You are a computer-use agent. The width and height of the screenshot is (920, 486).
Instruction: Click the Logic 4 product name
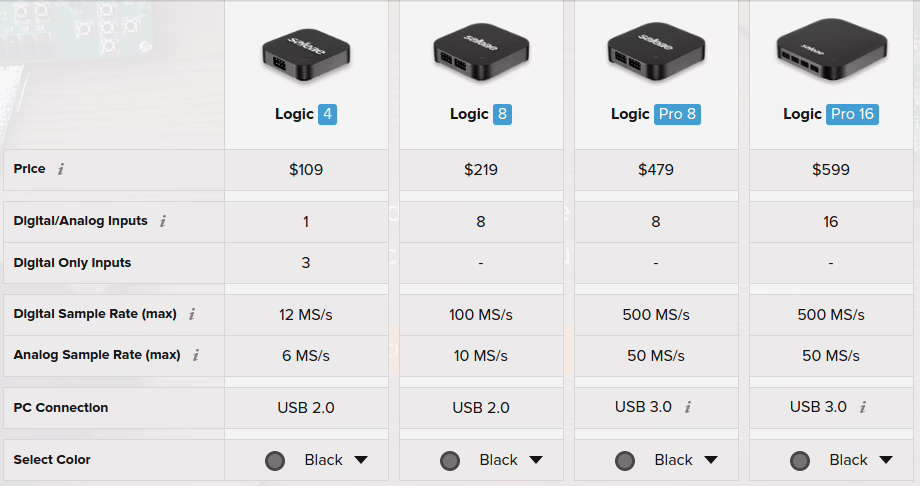click(306, 114)
